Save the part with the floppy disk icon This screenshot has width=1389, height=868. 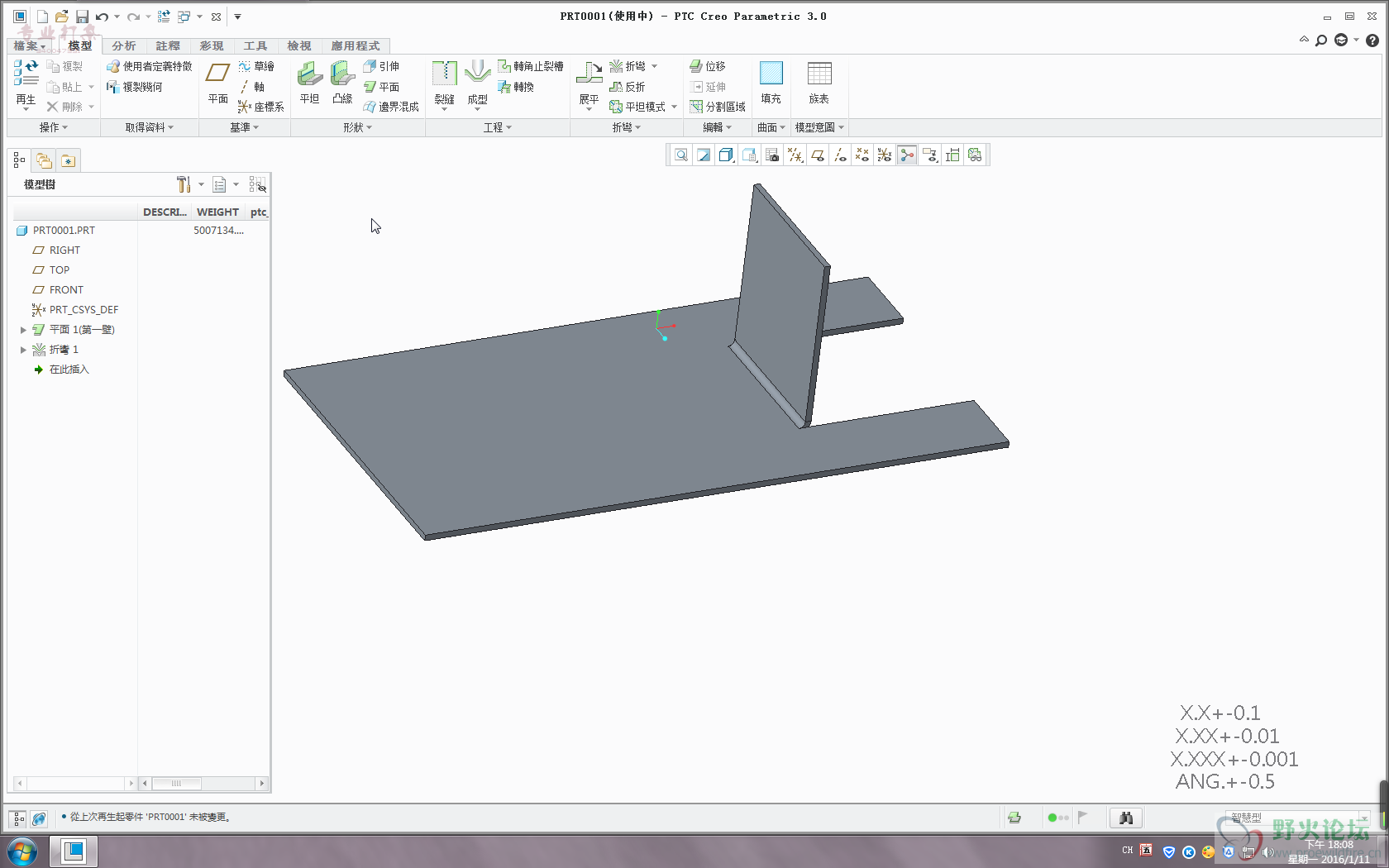click(82, 17)
